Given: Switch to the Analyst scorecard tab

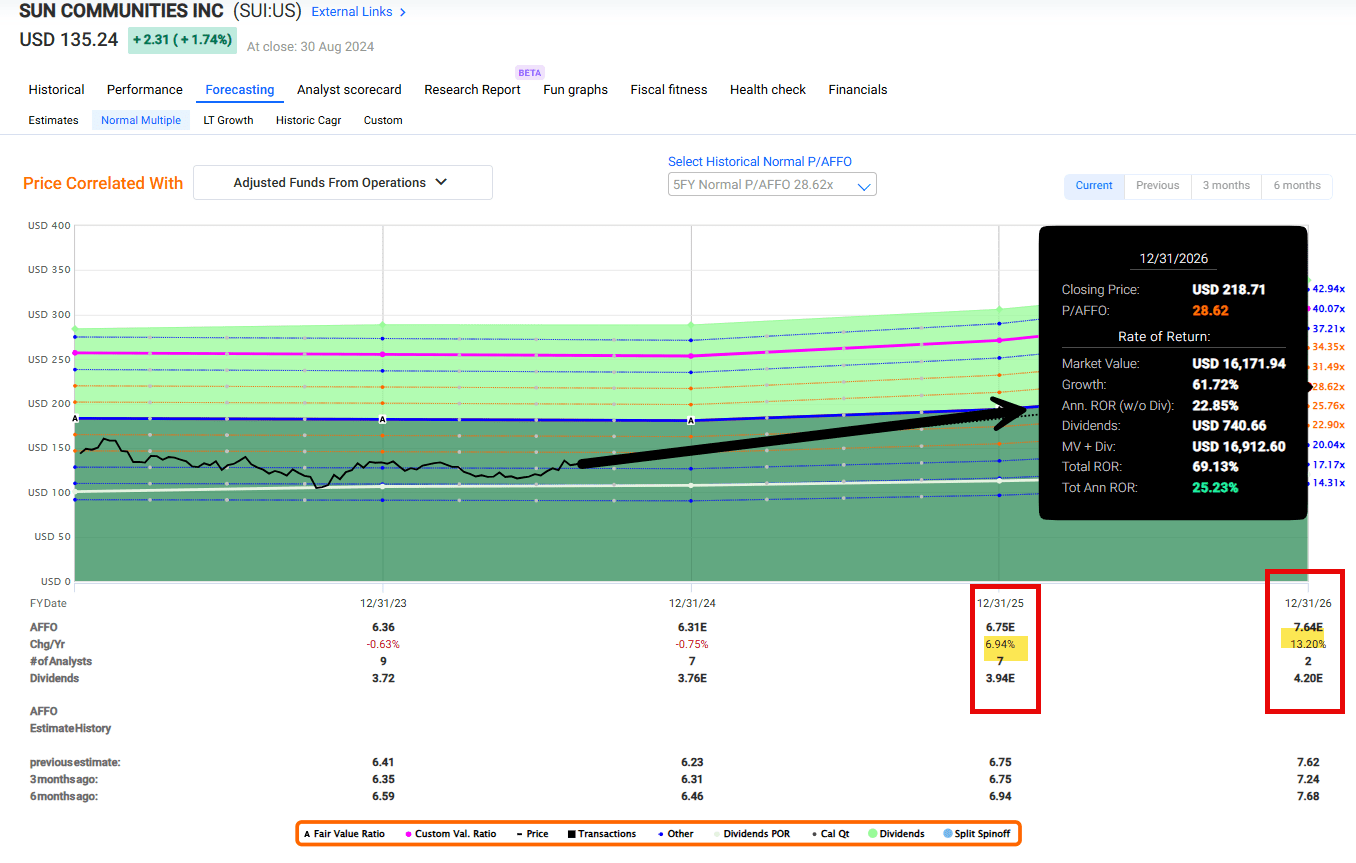Looking at the screenshot, I should (x=349, y=90).
